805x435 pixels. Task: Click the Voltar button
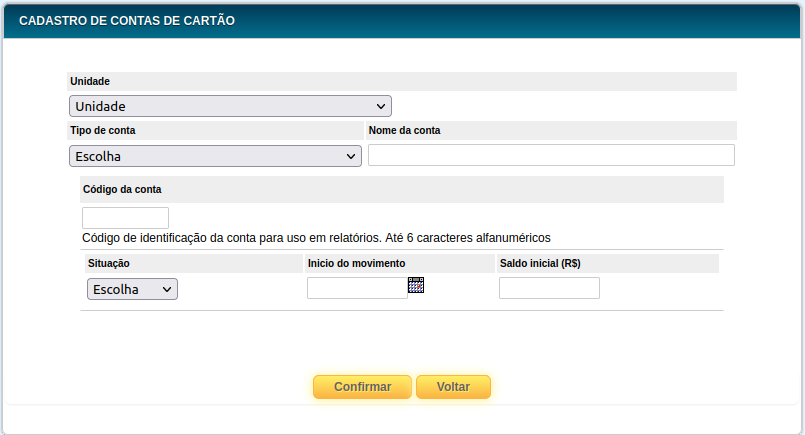453,386
